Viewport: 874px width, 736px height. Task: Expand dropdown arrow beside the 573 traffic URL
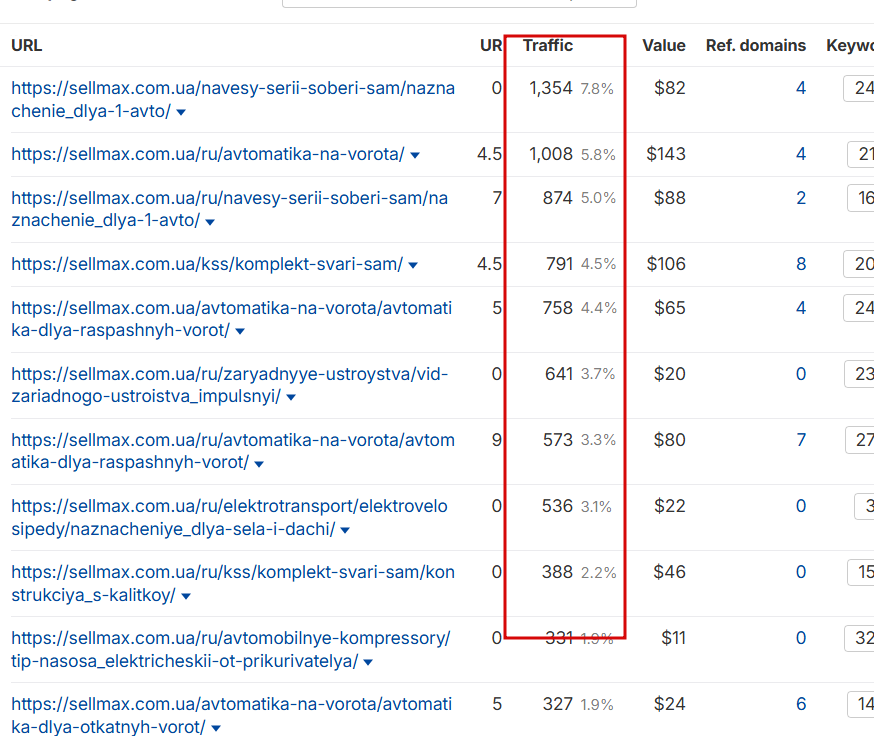pos(259,463)
